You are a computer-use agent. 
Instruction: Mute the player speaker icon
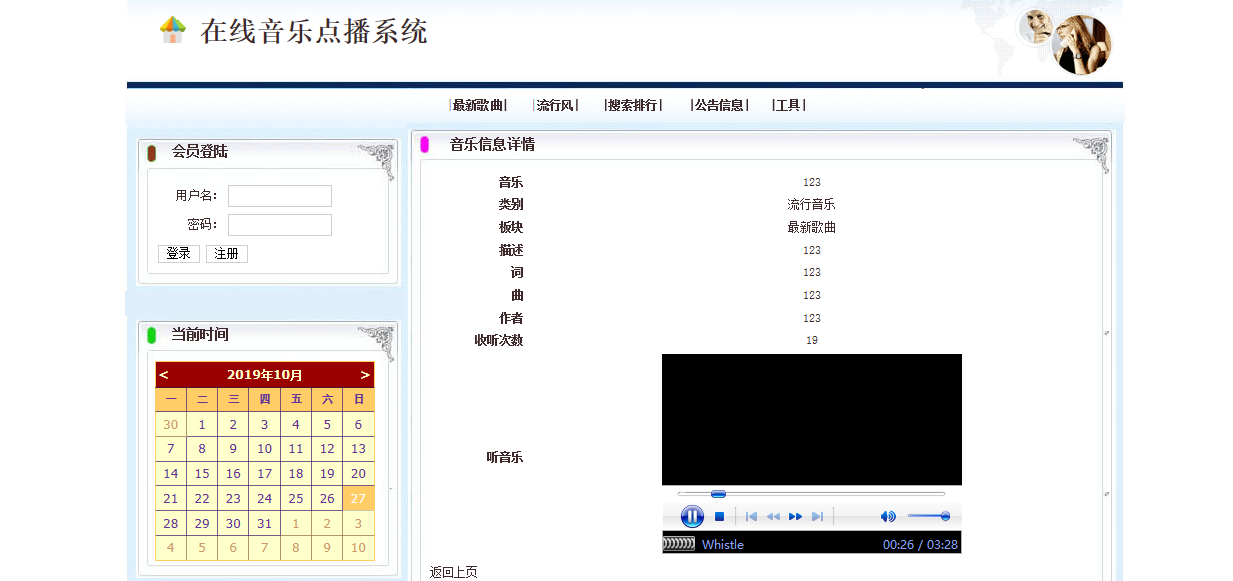pyautogui.click(x=888, y=516)
